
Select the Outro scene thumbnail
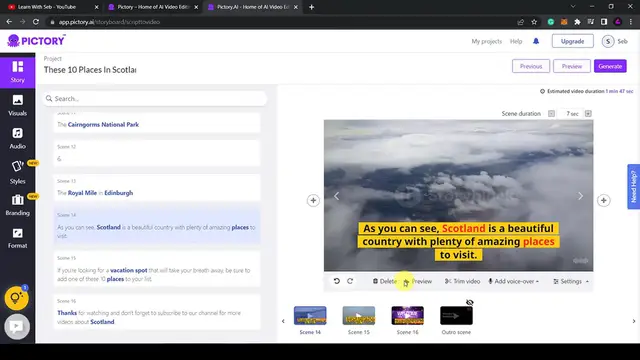point(456,316)
